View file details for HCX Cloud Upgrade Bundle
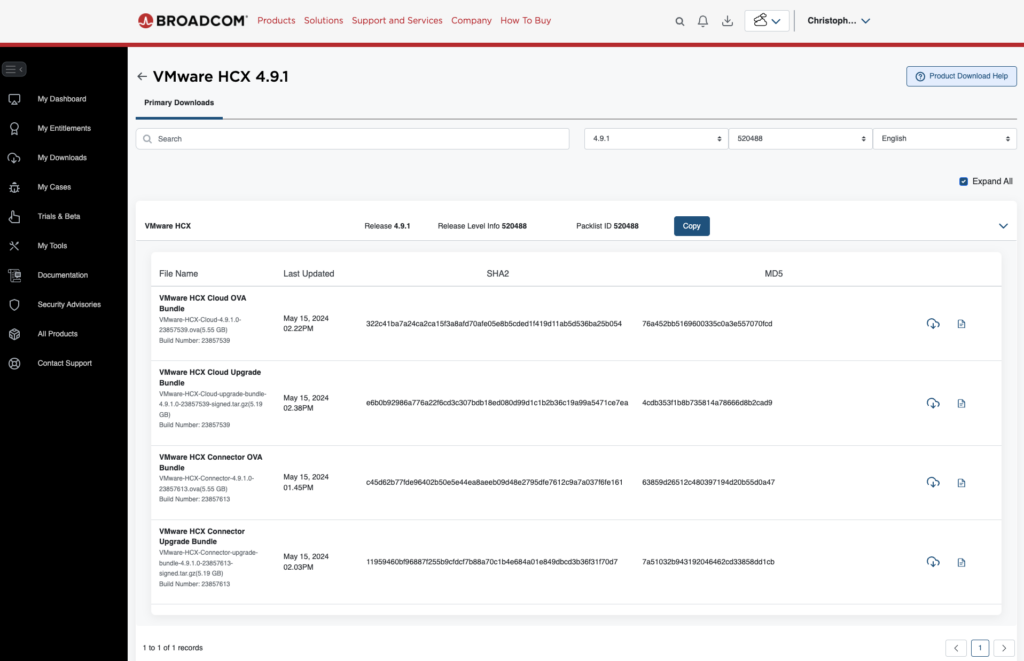Viewport: 1024px width, 661px height. pos(961,404)
